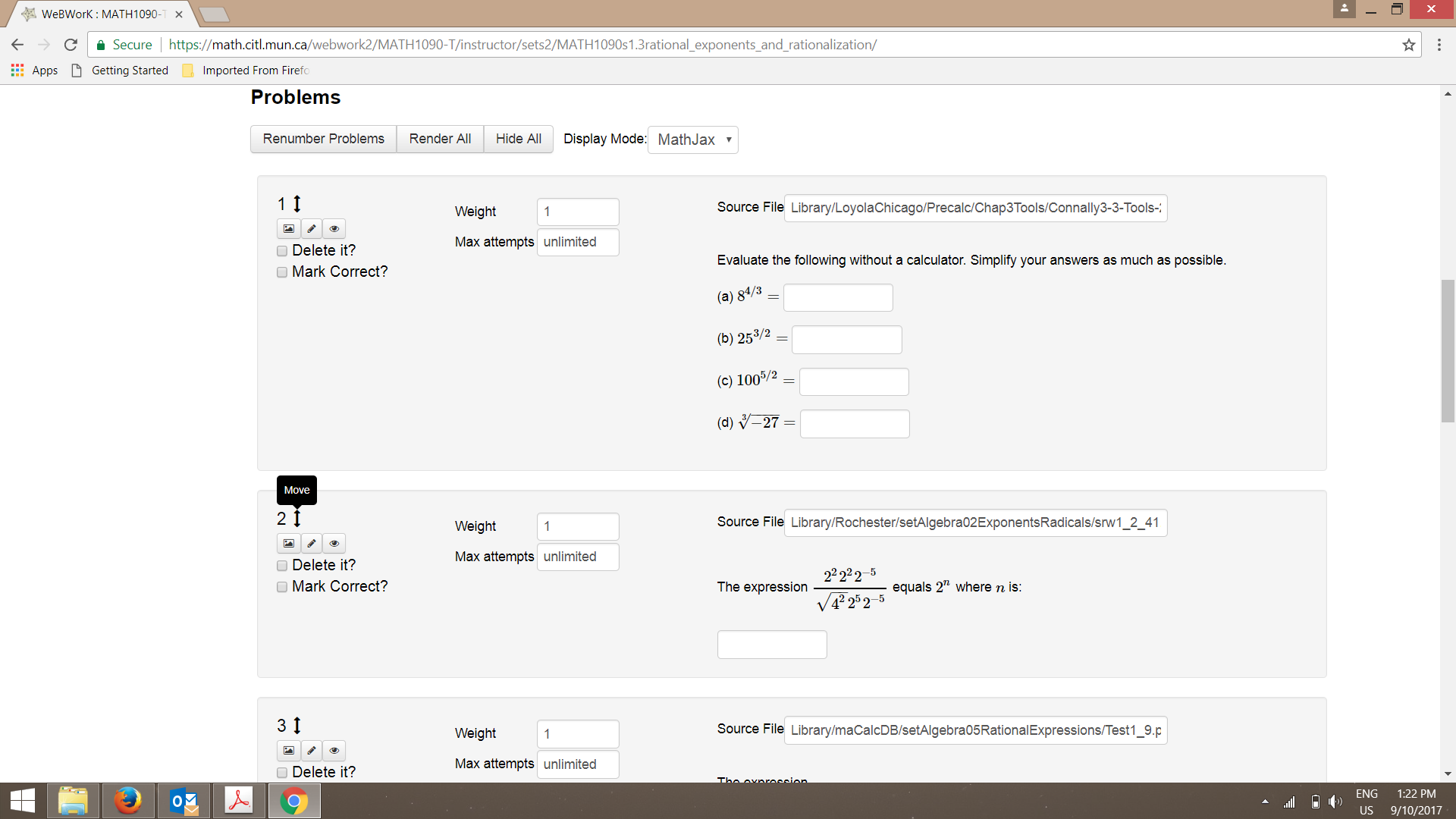Screen dimensions: 1456x819
Task: Check 'Delete it?' for problem 1
Action: [282, 251]
